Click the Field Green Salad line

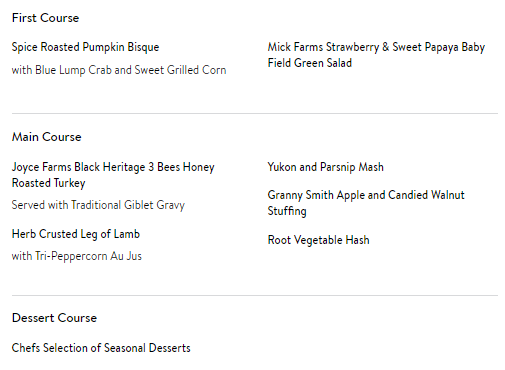[x=310, y=63]
